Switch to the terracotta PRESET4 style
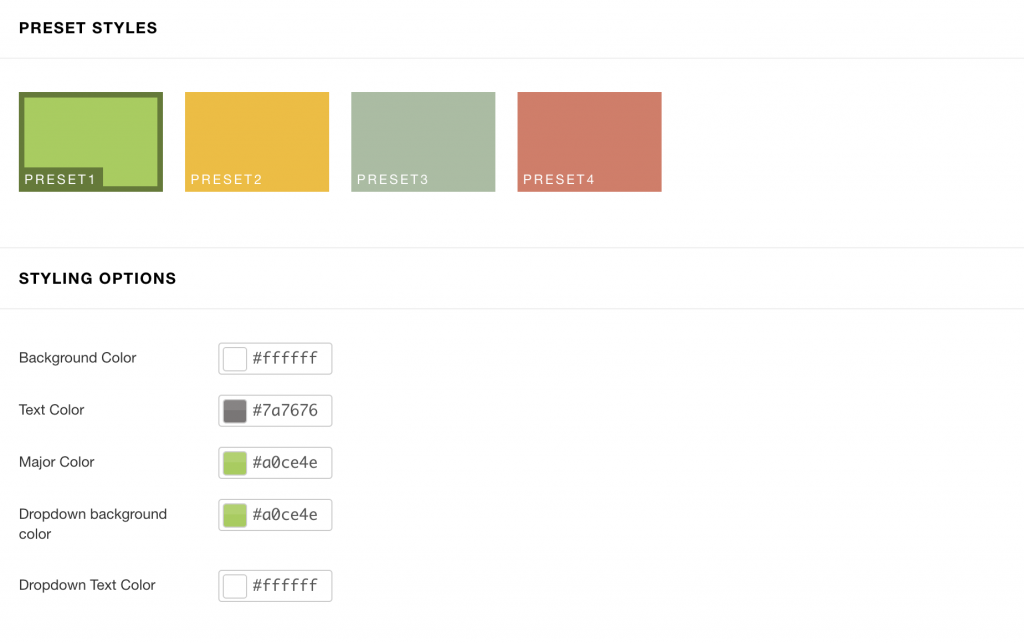The height and width of the screenshot is (643, 1024). click(x=588, y=141)
